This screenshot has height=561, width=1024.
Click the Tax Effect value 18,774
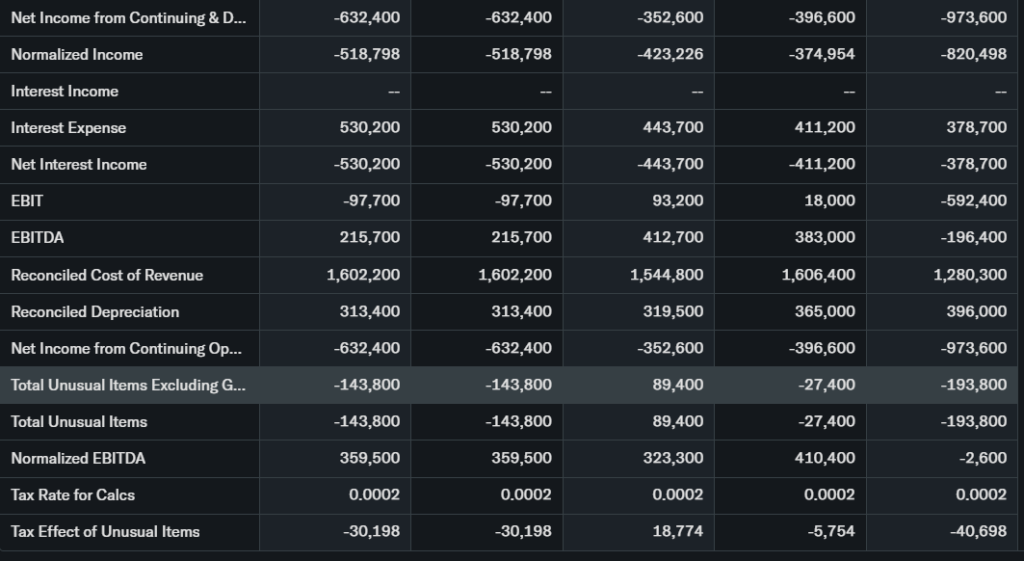coord(678,531)
